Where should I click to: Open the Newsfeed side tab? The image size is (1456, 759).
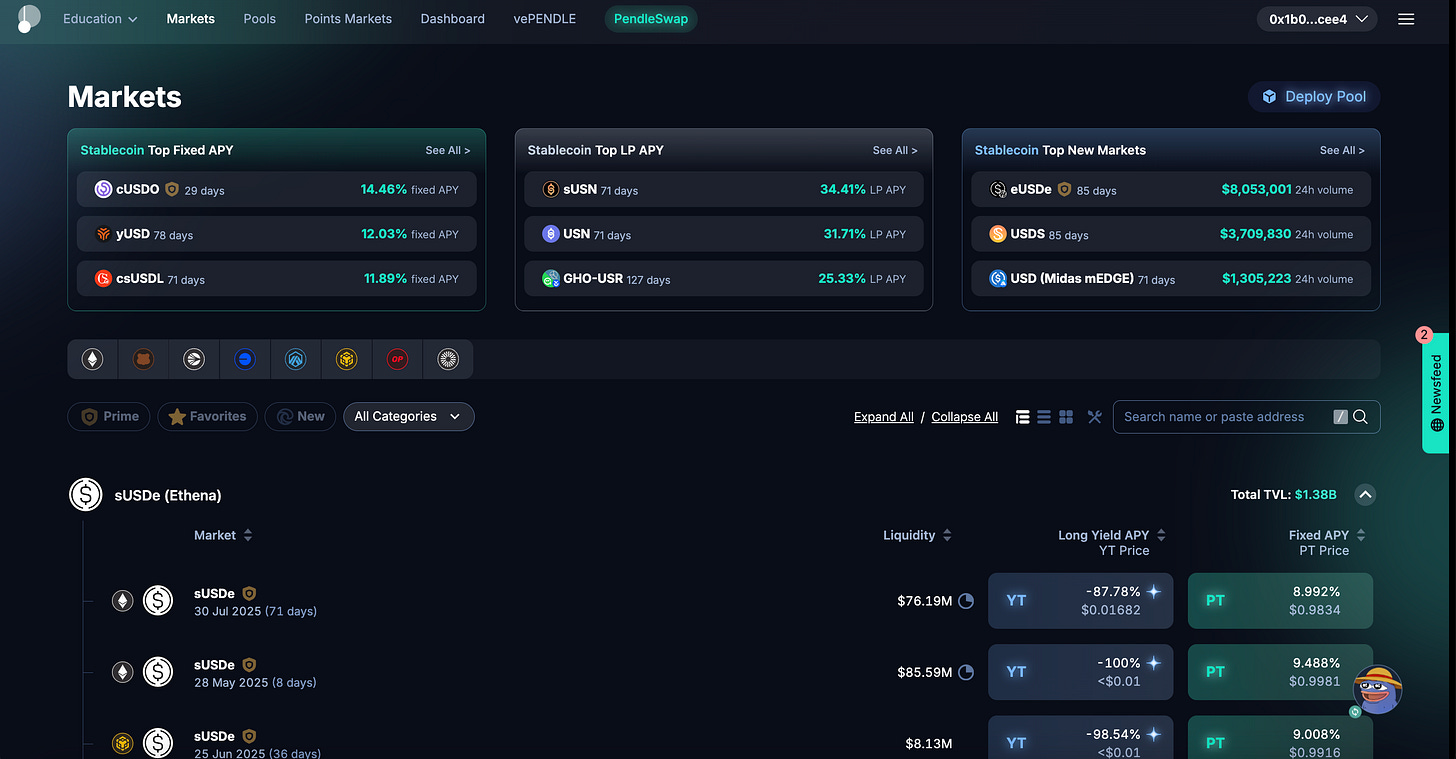[x=1436, y=392]
